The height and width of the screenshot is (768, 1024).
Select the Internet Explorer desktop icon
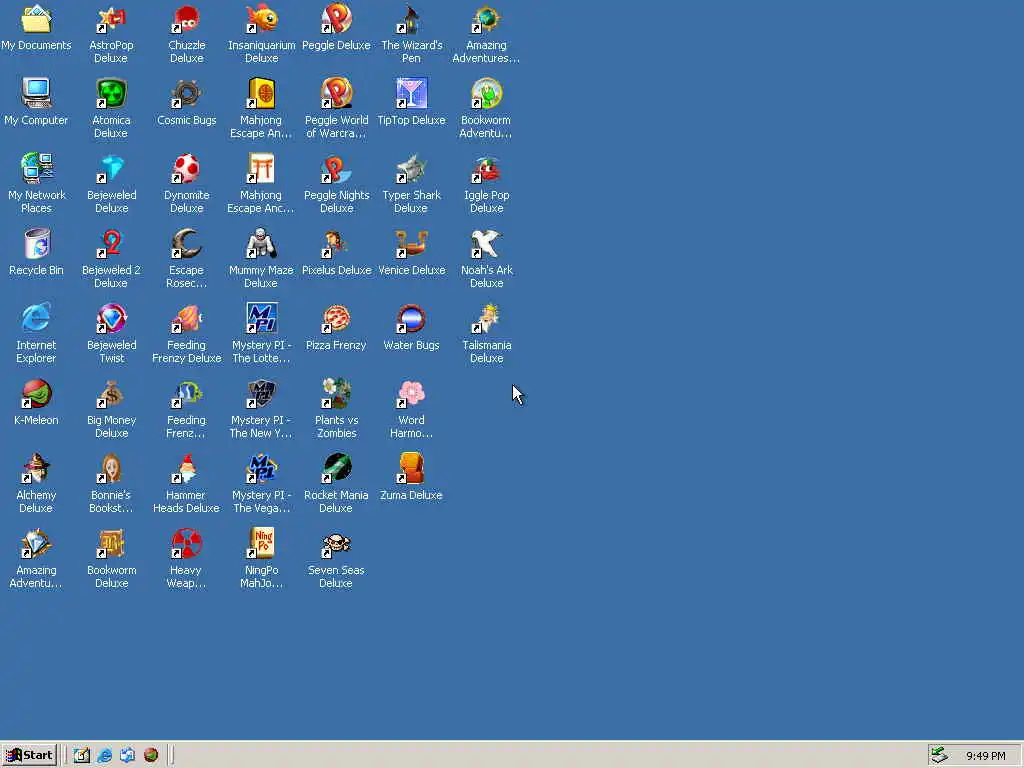(x=36, y=319)
